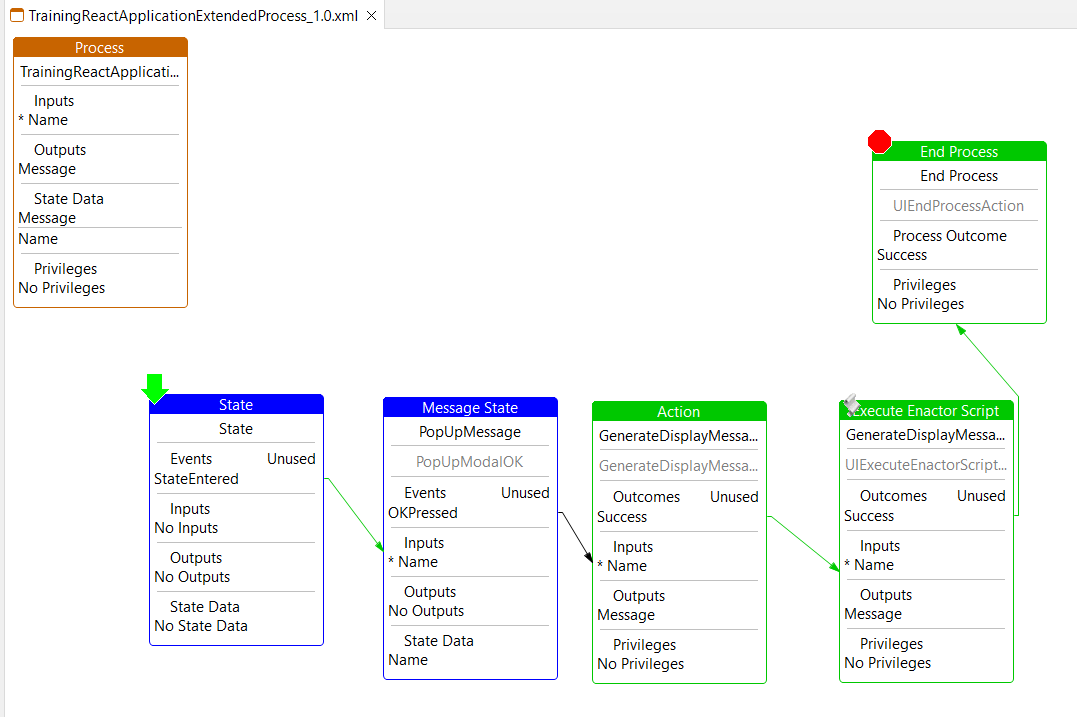1077x717 pixels.
Task: Select the orange Process node header
Action: [x=100, y=47]
